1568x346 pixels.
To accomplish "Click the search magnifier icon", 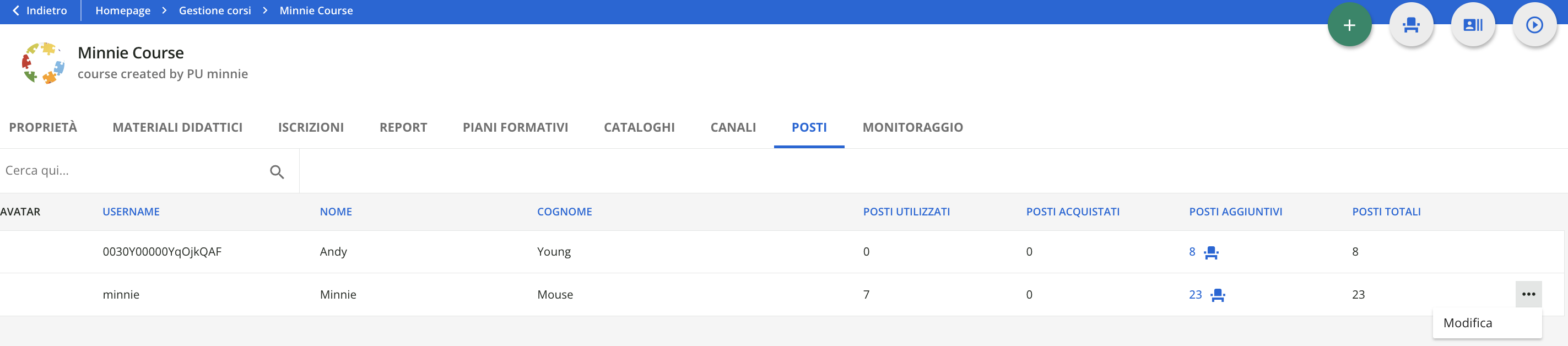I will (x=278, y=172).
